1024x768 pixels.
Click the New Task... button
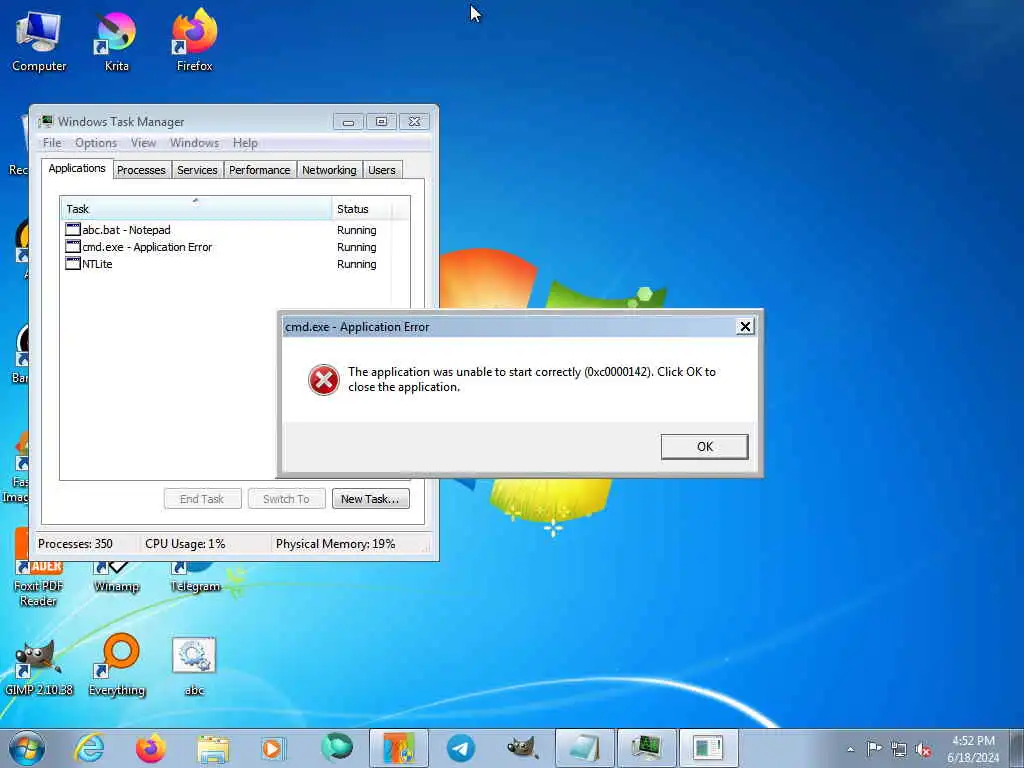tap(370, 499)
